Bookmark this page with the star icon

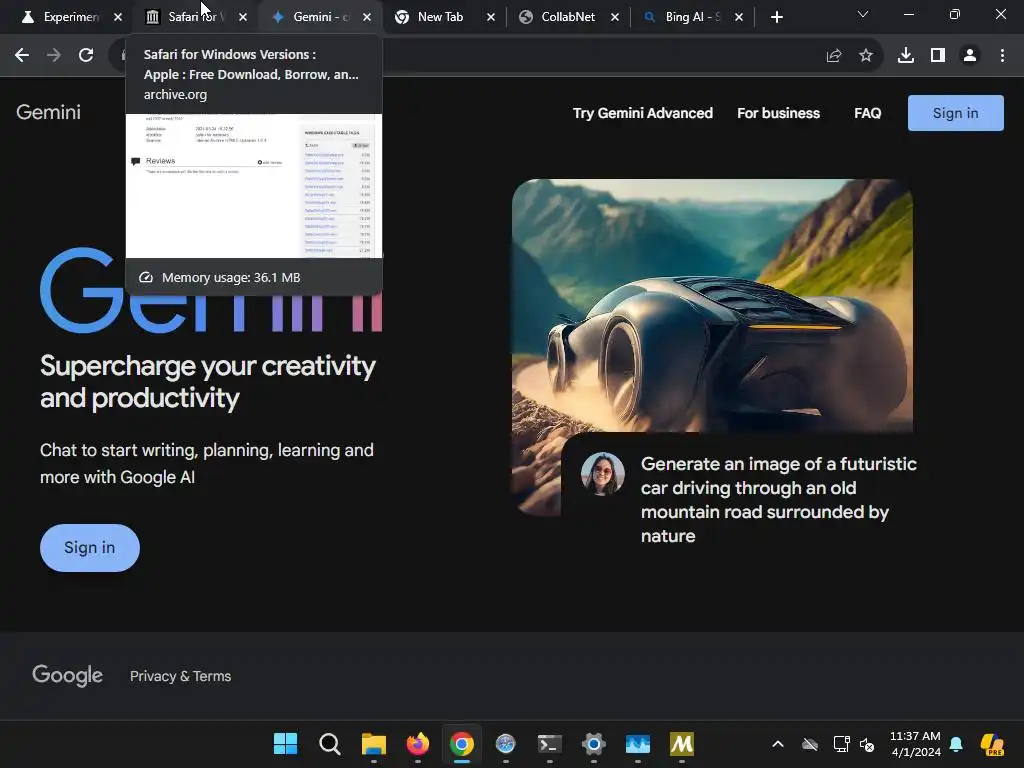click(866, 56)
